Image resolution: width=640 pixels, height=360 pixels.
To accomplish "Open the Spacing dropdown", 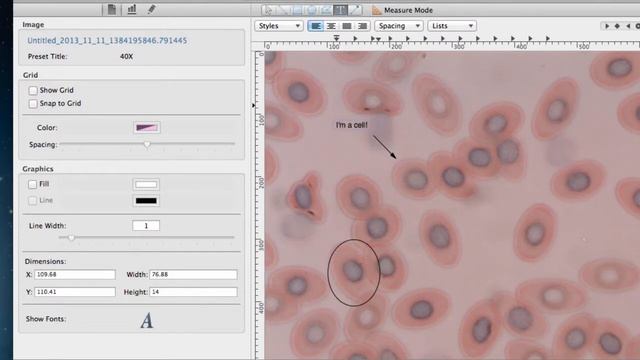I will coord(399,26).
